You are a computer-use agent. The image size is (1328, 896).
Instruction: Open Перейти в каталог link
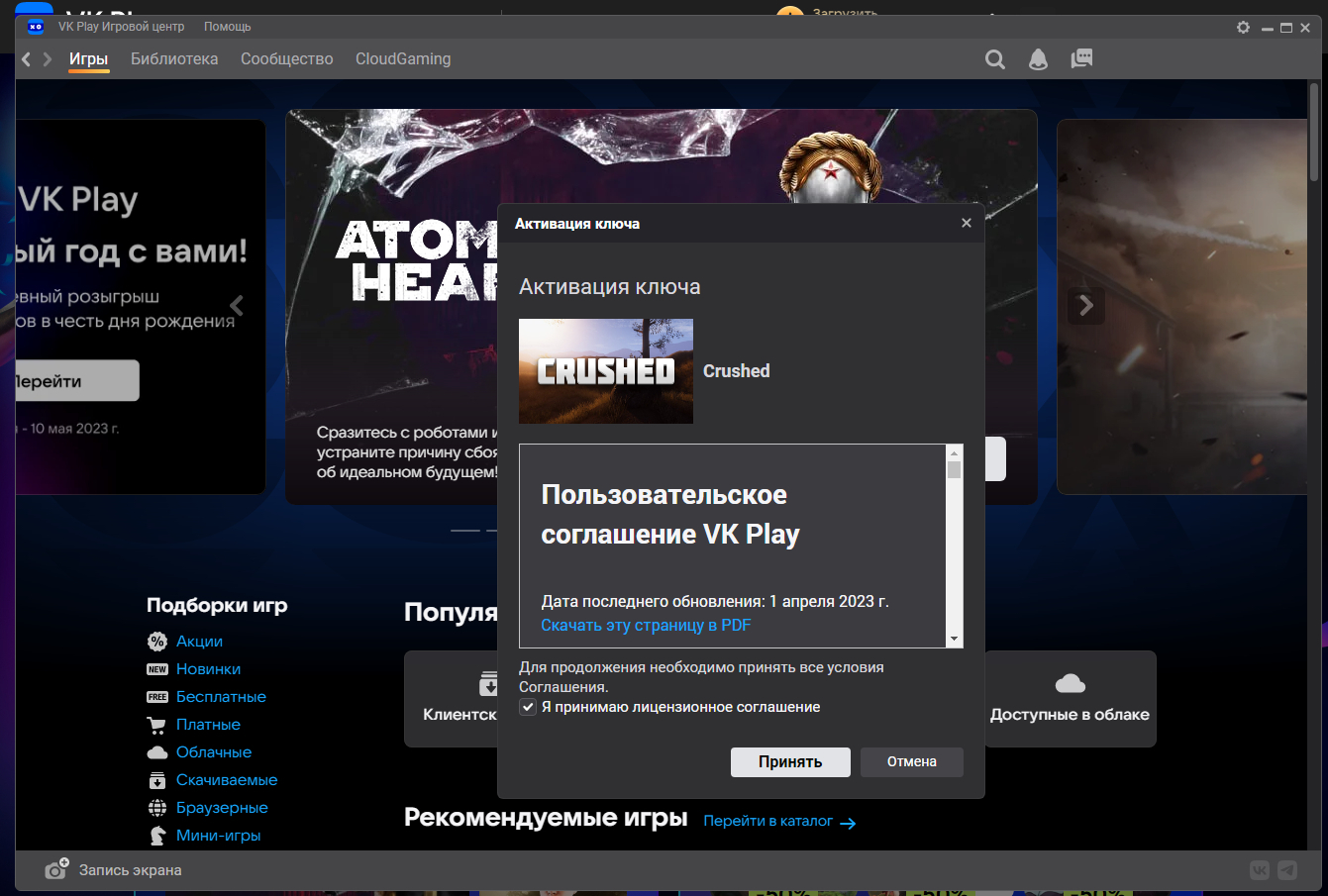point(768,821)
